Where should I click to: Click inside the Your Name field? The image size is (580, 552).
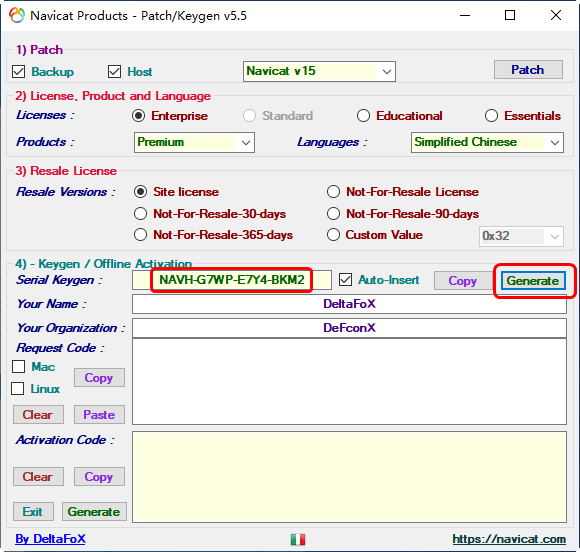click(349, 304)
